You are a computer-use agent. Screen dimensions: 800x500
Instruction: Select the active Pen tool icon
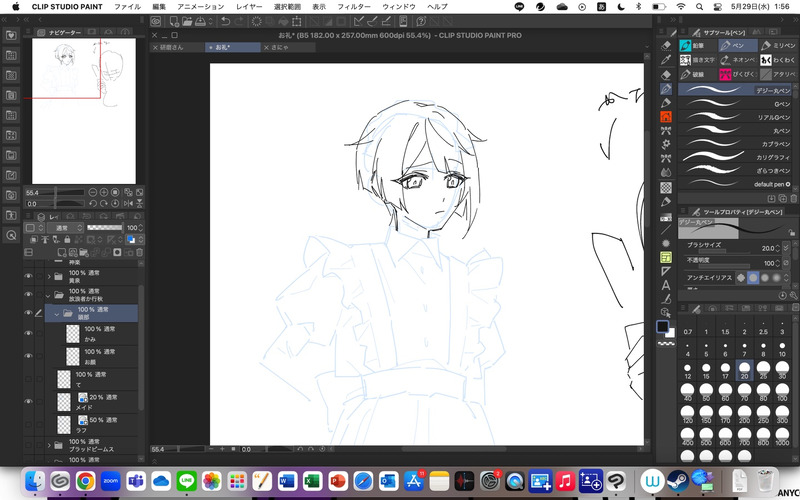point(666,89)
